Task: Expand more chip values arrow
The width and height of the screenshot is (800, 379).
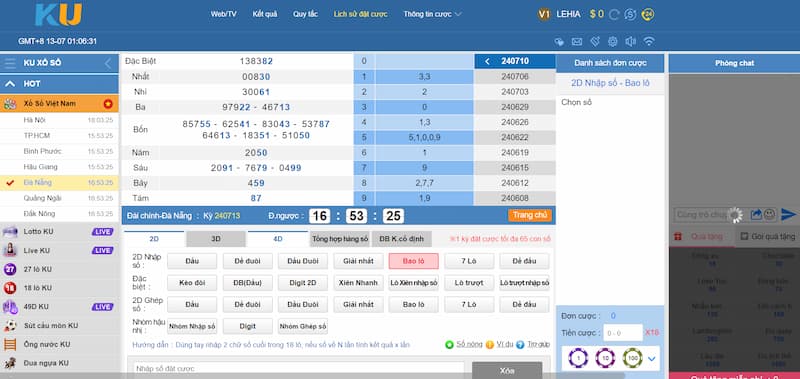Action: pos(652,359)
